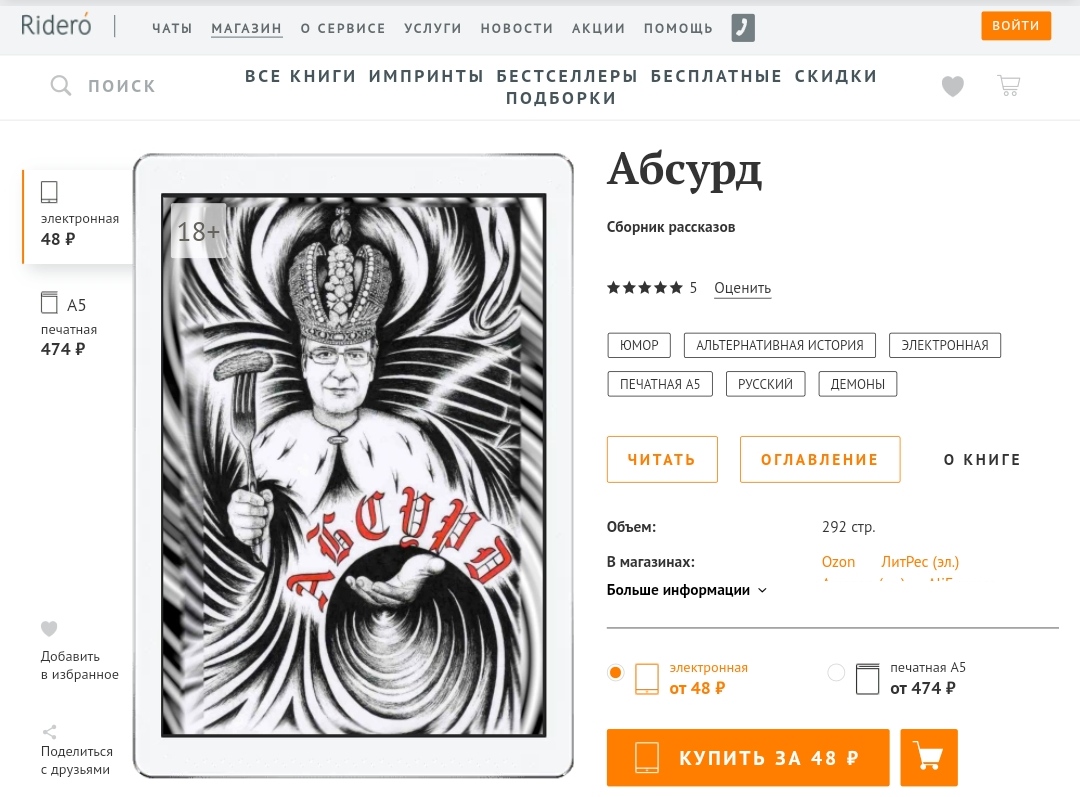Click the phone call icon in header

(742, 28)
